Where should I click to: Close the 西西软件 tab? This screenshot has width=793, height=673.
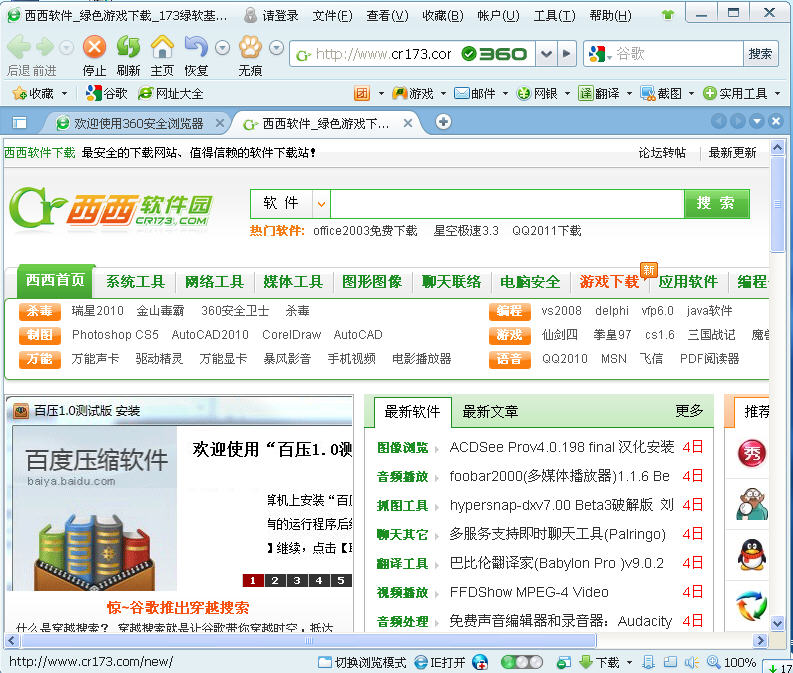(x=408, y=123)
